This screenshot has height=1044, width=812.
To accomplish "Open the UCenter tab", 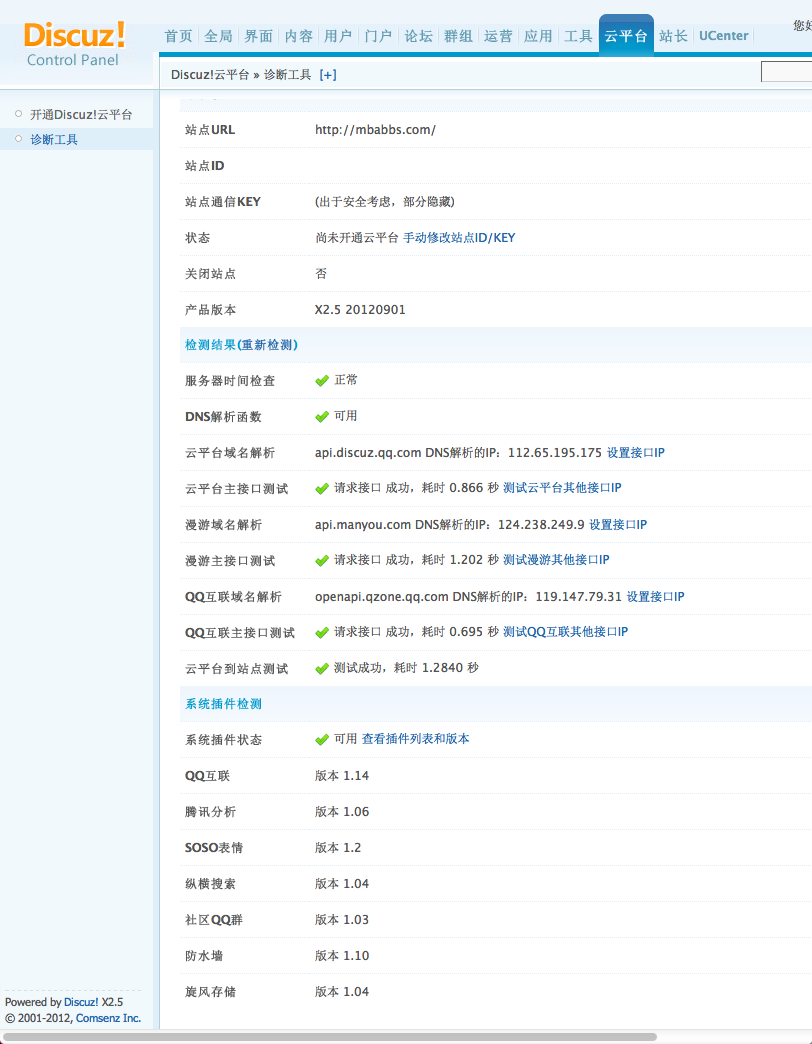I will click(x=723, y=36).
